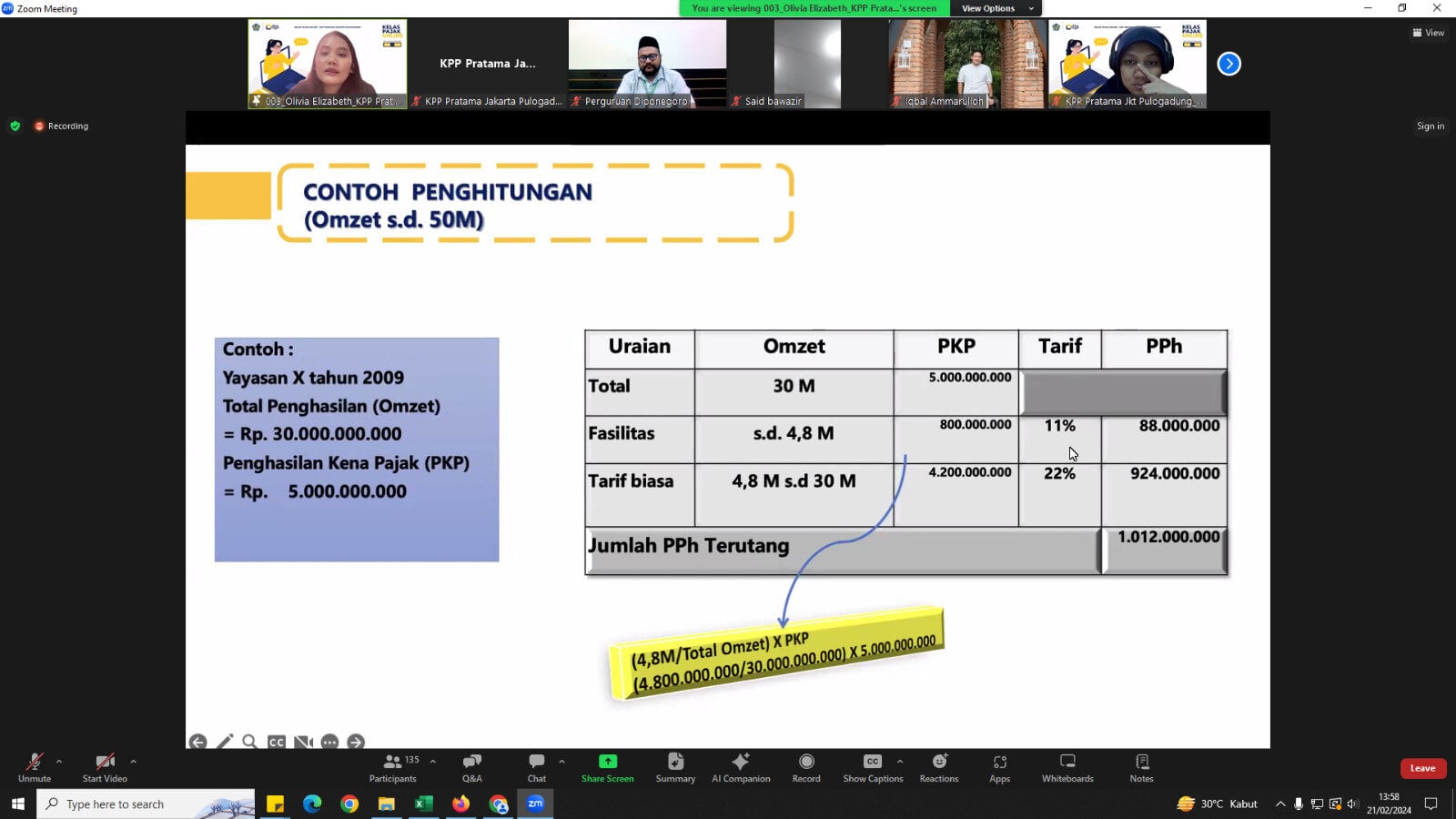
Task: Show next participant thumbnails with blue arrow
Action: [1228, 64]
